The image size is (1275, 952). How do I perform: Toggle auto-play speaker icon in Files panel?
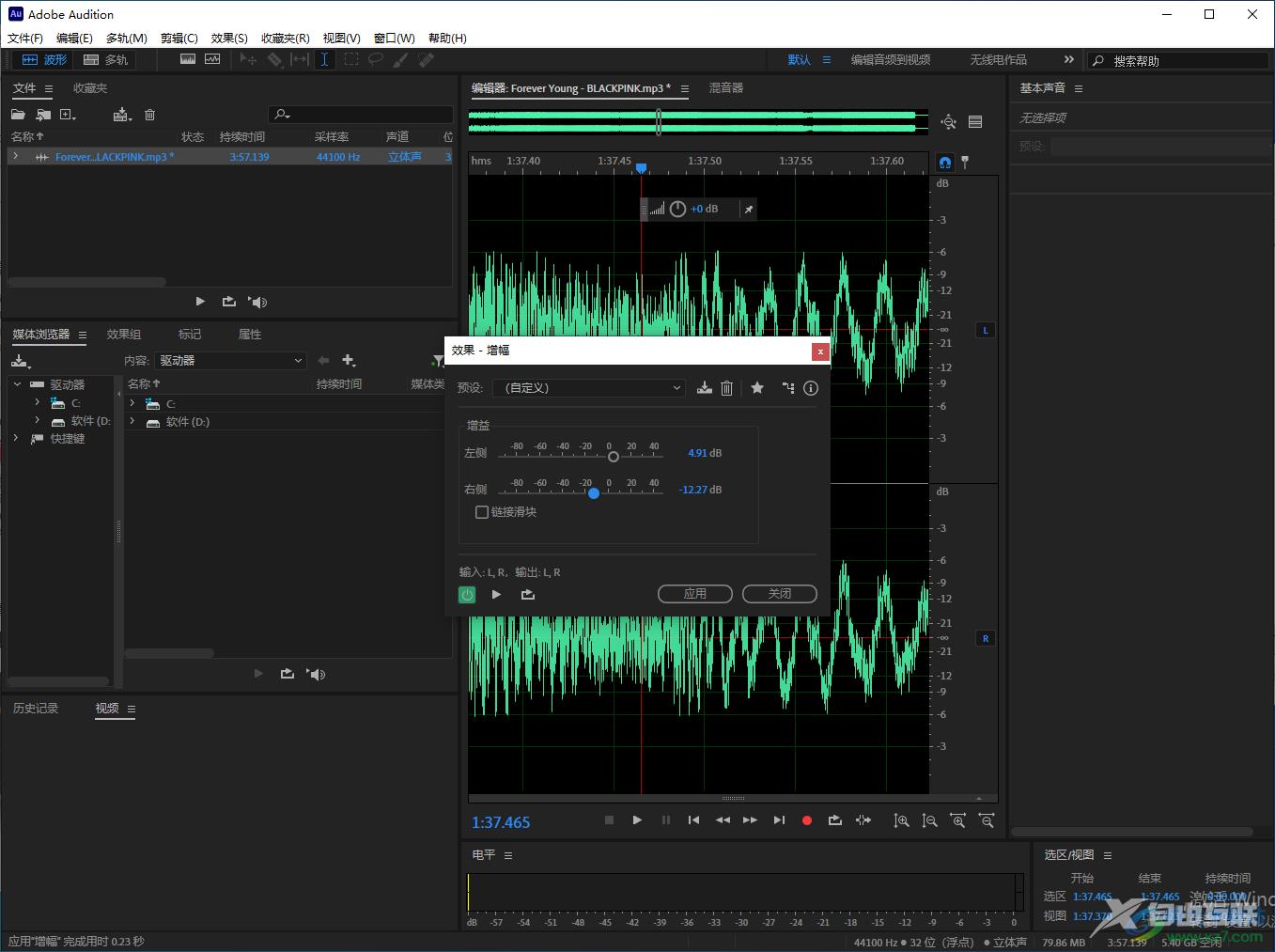tap(257, 302)
